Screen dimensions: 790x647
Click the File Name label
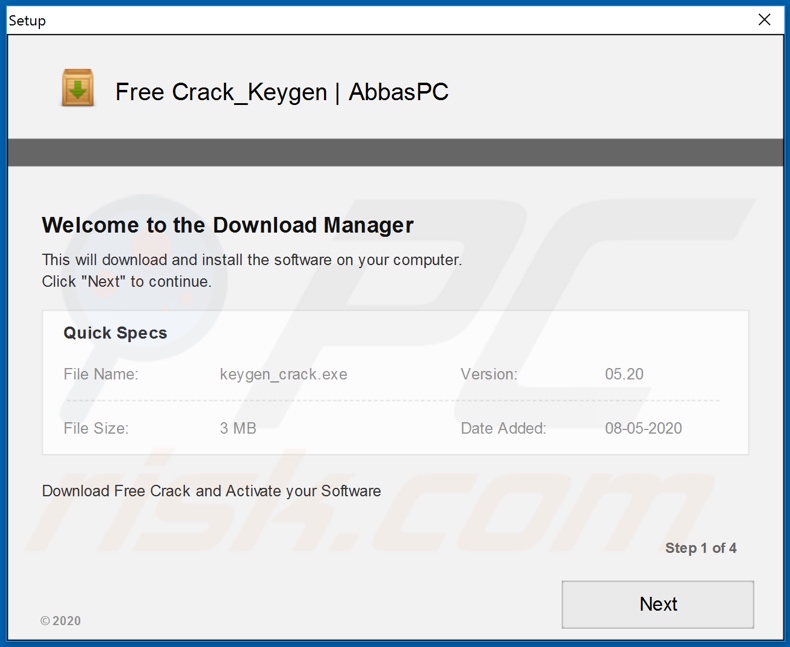pos(101,374)
